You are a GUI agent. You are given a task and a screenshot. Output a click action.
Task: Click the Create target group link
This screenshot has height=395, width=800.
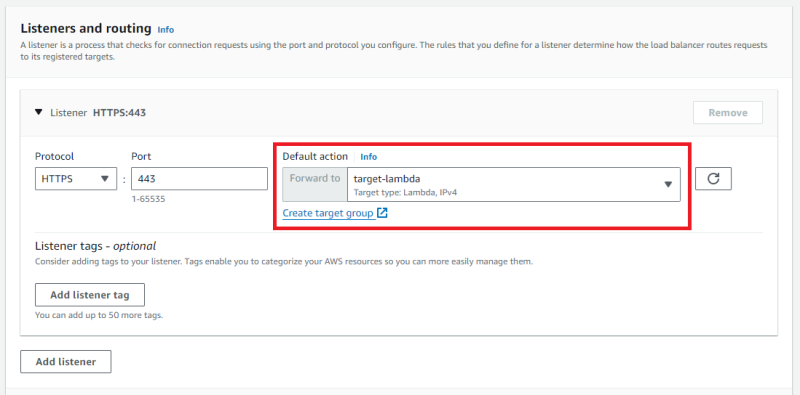[328, 213]
